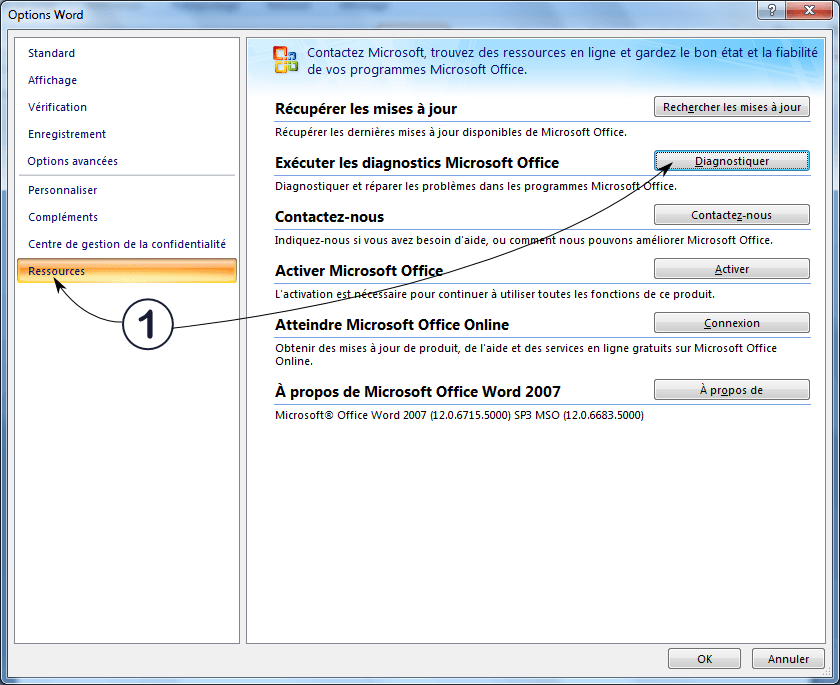Click the help question mark icon
The height and width of the screenshot is (685, 840).
771,11
